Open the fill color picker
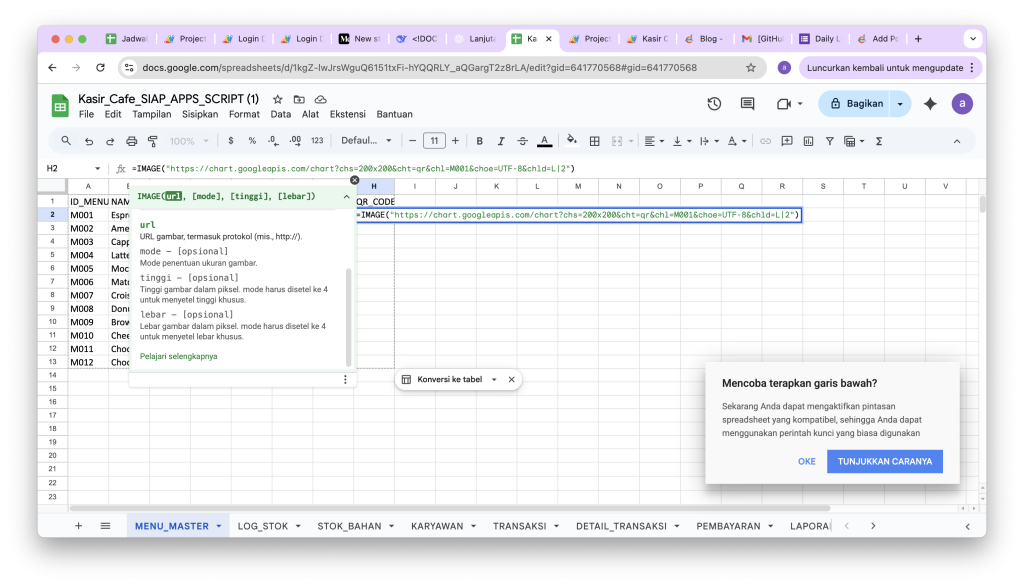This screenshot has height=587, width=1024. click(x=571, y=141)
